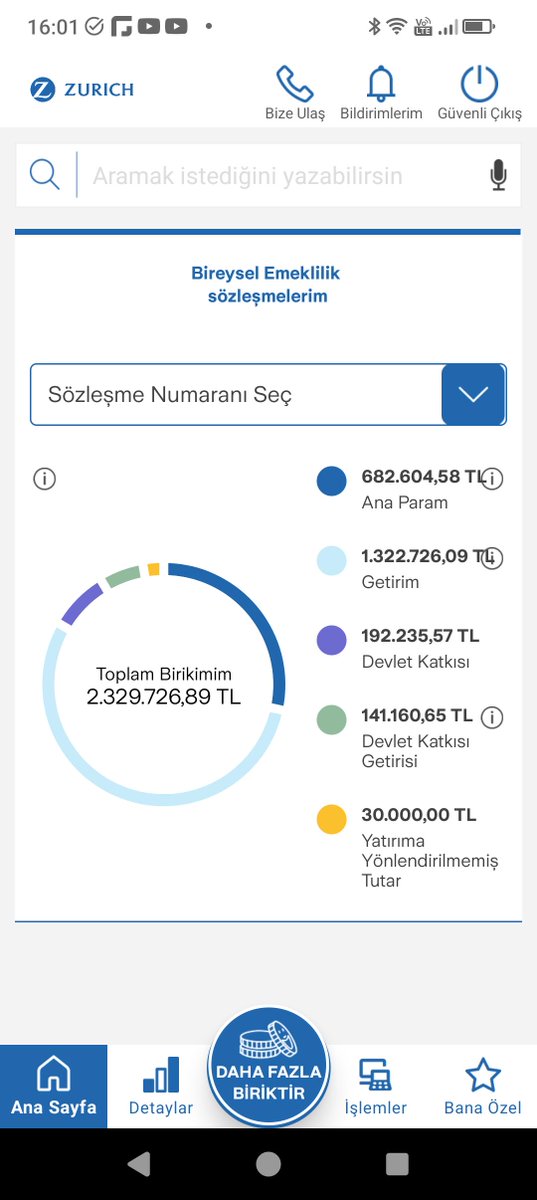Tap Güvenli Çıkış power icon
Image resolution: width=537 pixels, height=1200 pixels.
click(x=480, y=93)
